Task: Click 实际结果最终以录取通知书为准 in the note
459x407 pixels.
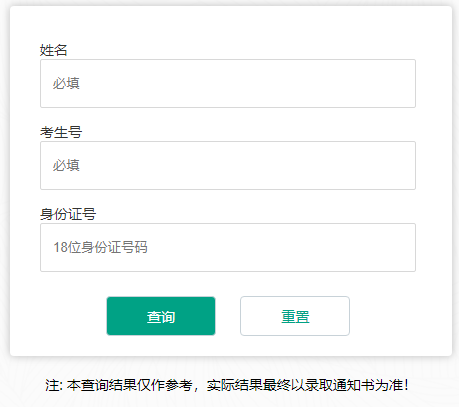Action: point(304,385)
